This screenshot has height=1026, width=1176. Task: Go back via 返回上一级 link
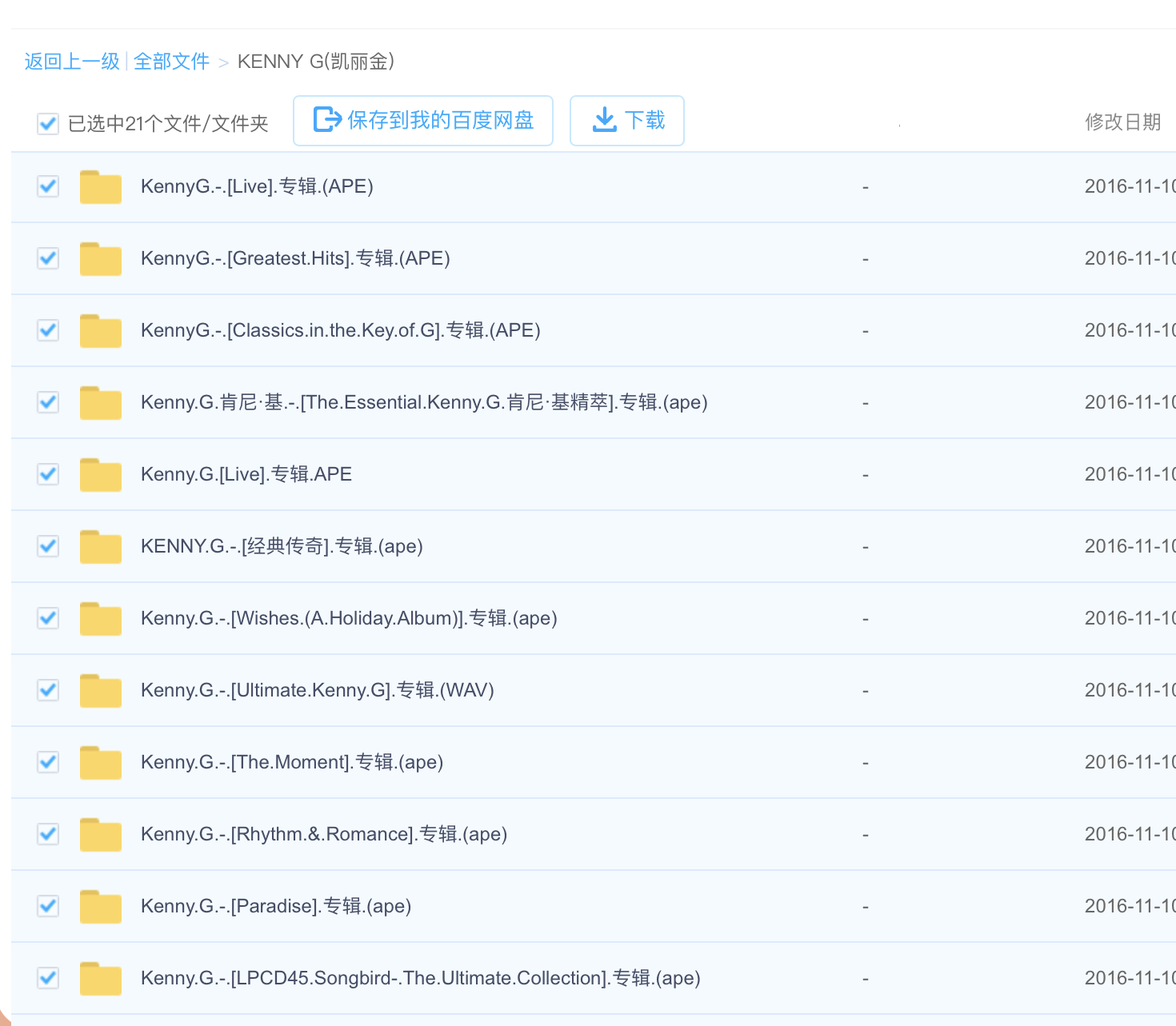pyautogui.click(x=72, y=62)
